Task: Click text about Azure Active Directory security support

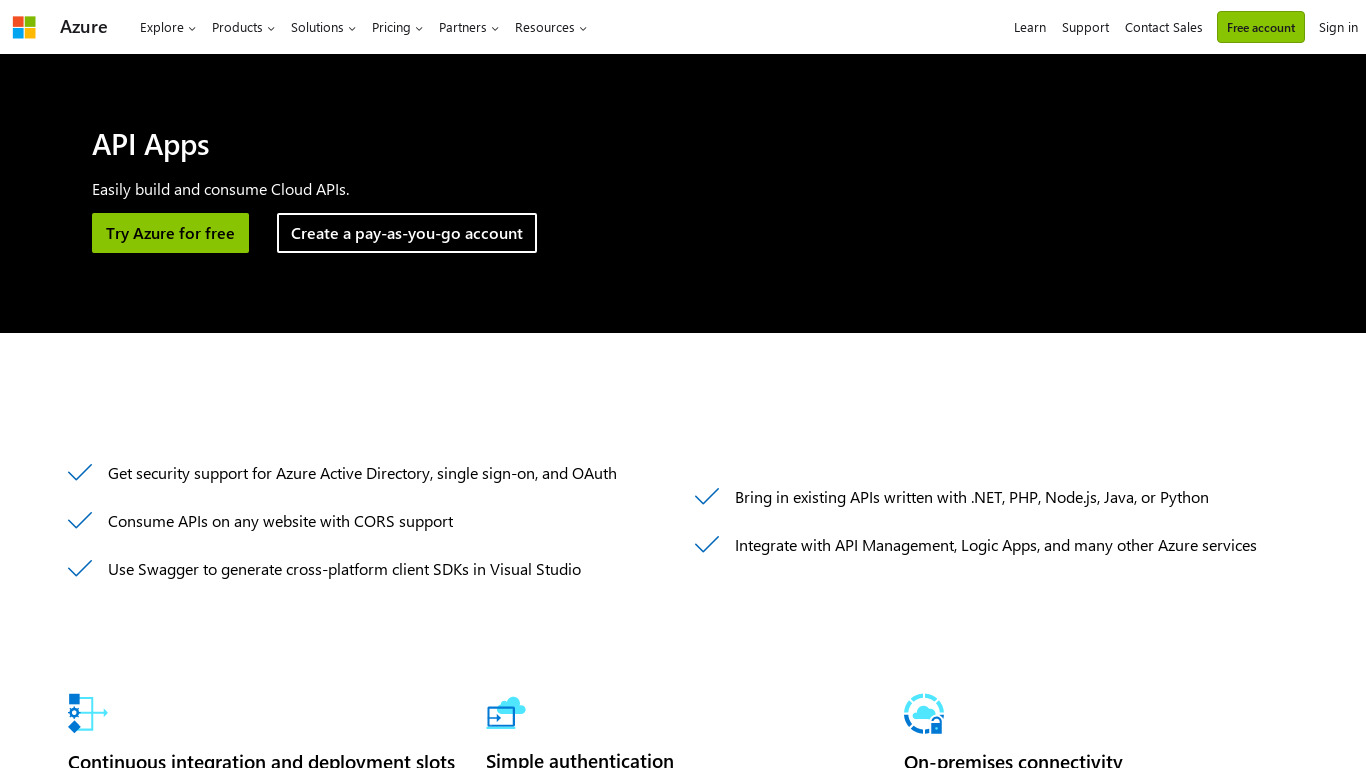Action: tap(362, 473)
